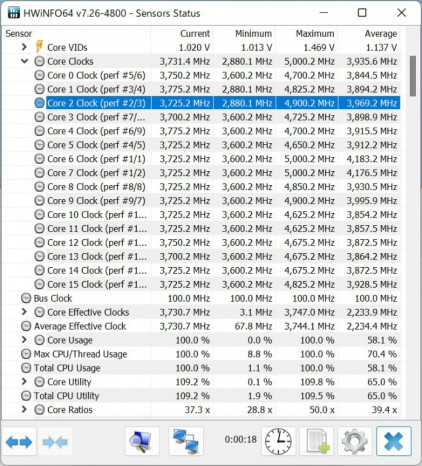The width and height of the screenshot is (422, 466).
Task: Click the lightning icon beside Core VIDs
Action: (39, 47)
